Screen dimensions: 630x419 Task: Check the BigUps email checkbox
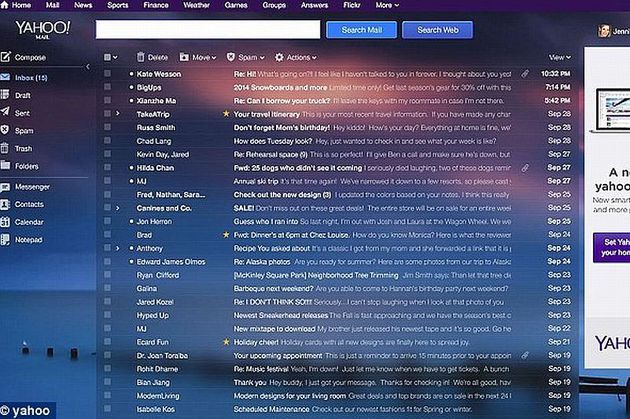click(107, 87)
